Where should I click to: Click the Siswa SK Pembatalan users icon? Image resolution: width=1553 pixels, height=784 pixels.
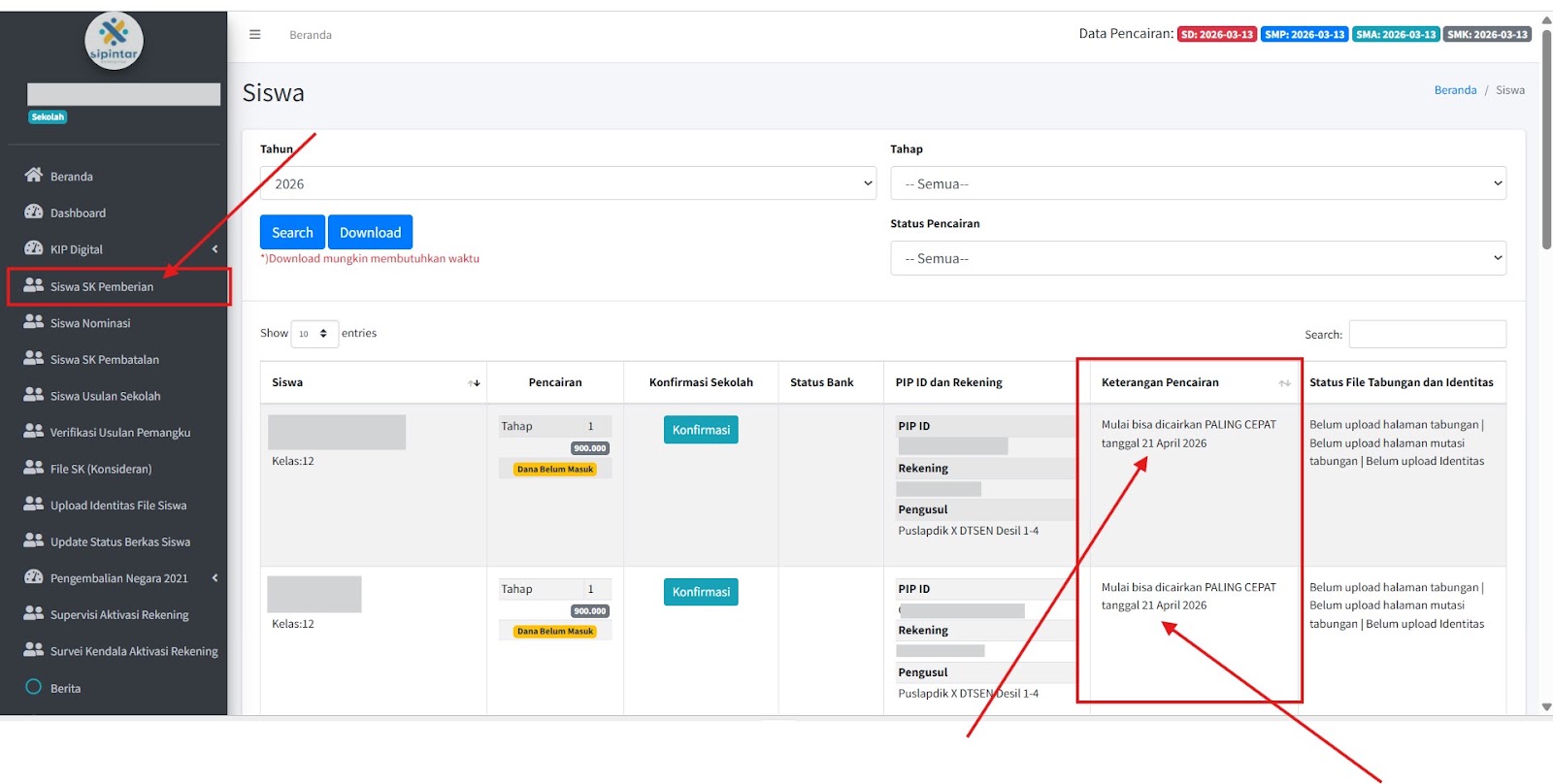point(34,358)
